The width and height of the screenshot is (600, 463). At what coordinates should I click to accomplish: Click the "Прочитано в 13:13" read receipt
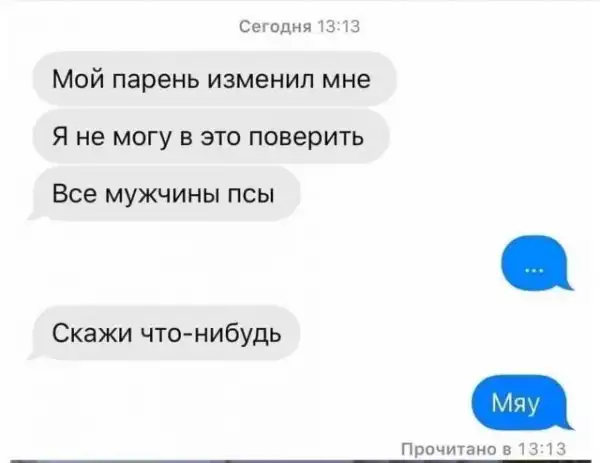point(483,449)
